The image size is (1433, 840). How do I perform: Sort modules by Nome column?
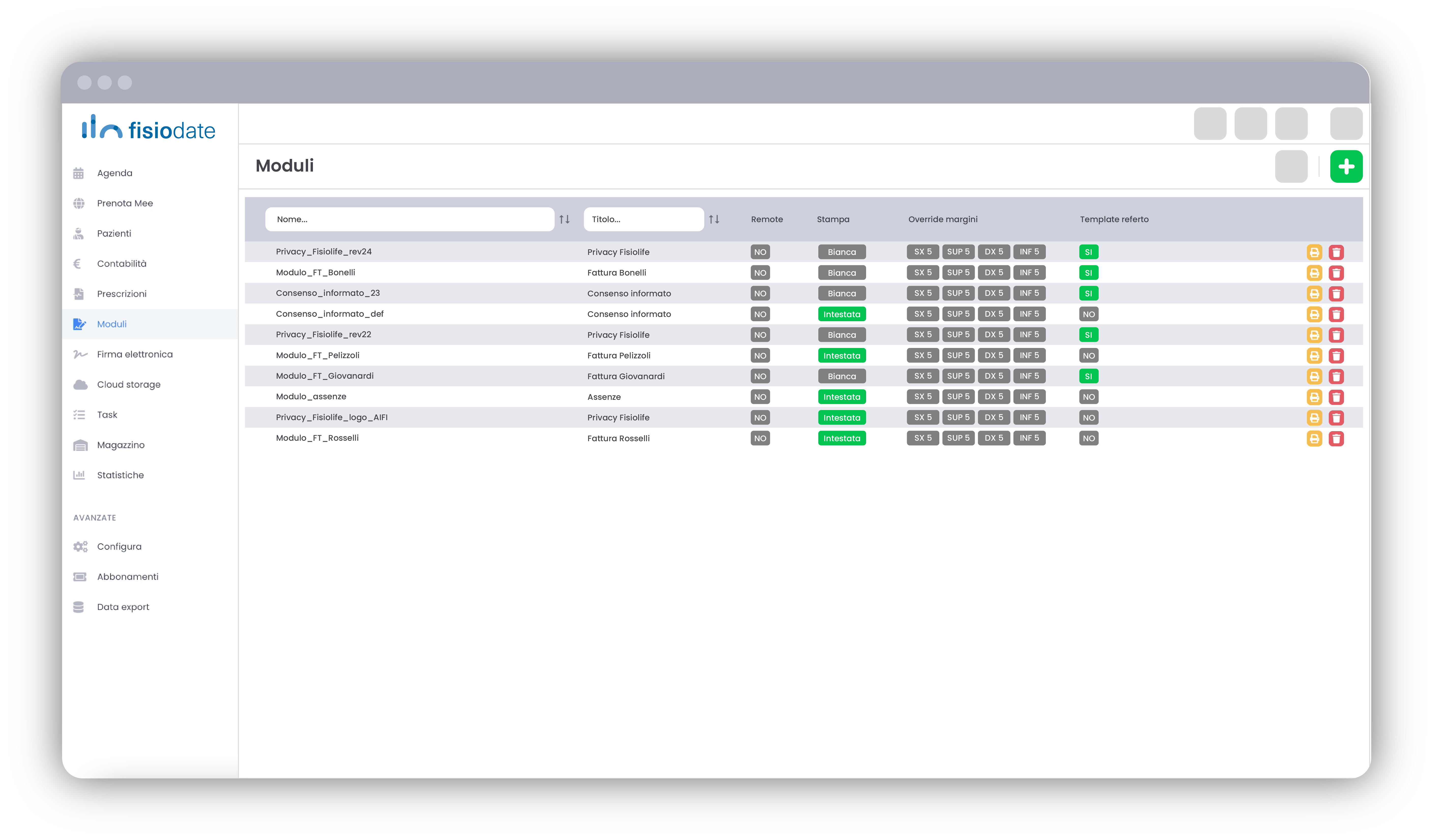pyautogui.click(x=564, y=220)
